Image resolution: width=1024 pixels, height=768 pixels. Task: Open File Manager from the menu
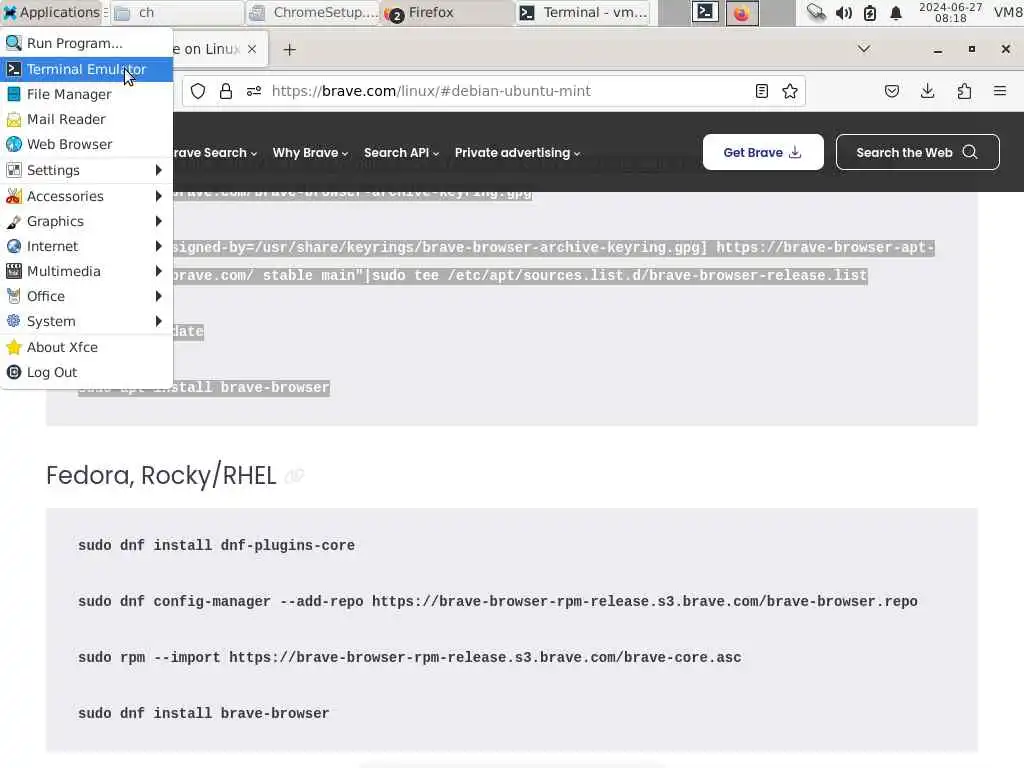[86, 94]
